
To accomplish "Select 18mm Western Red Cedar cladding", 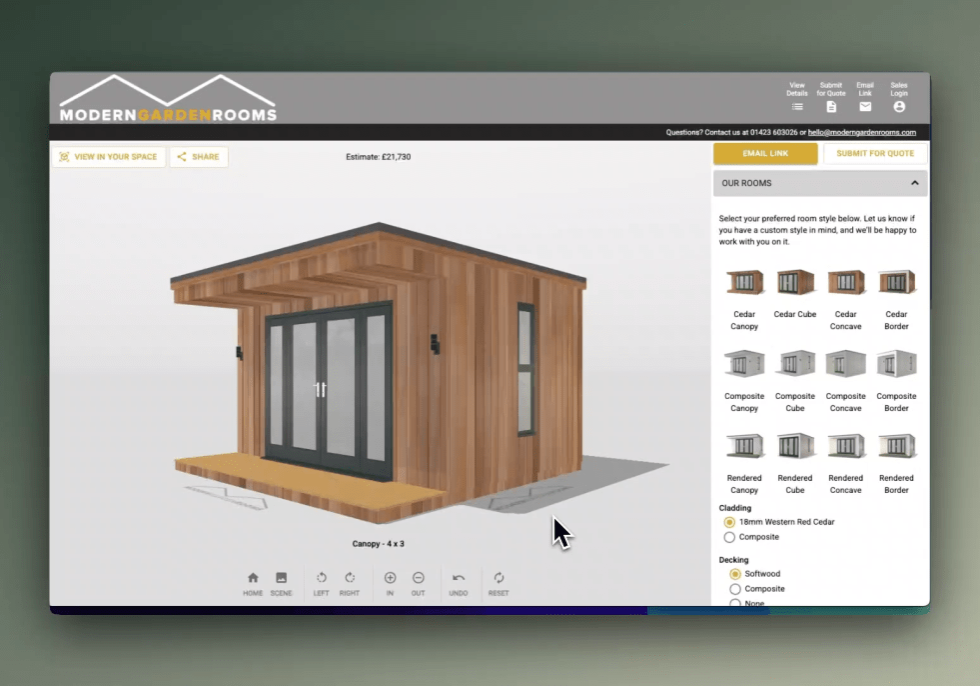I will pos(730,522).
